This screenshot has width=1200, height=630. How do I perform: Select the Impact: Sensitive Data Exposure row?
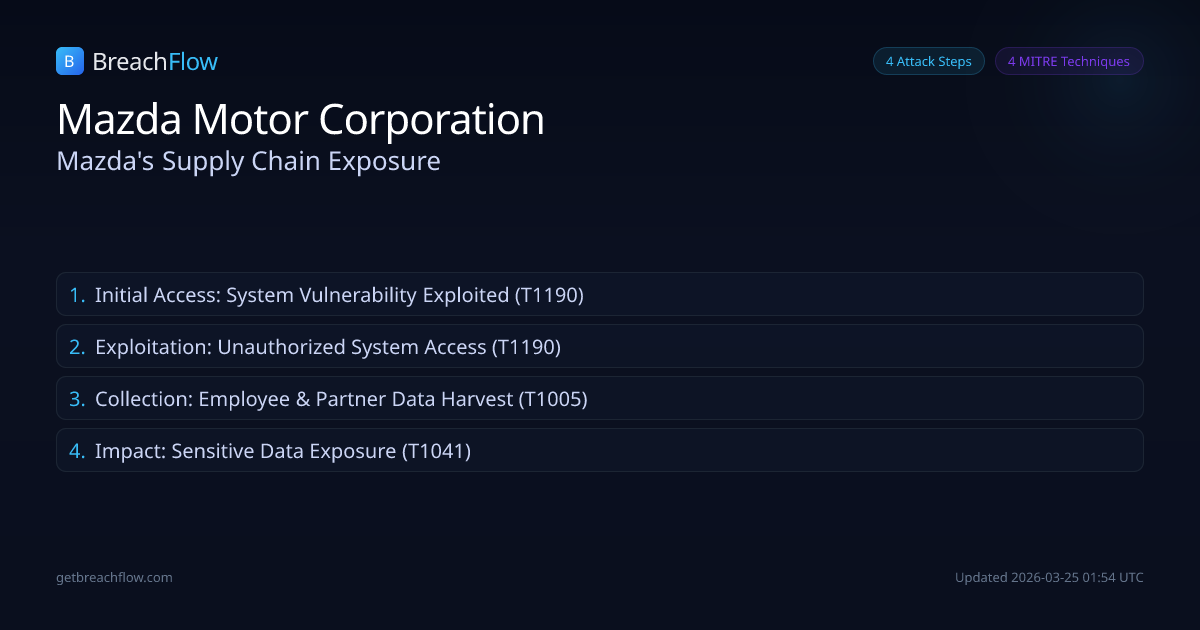(599, 450)
